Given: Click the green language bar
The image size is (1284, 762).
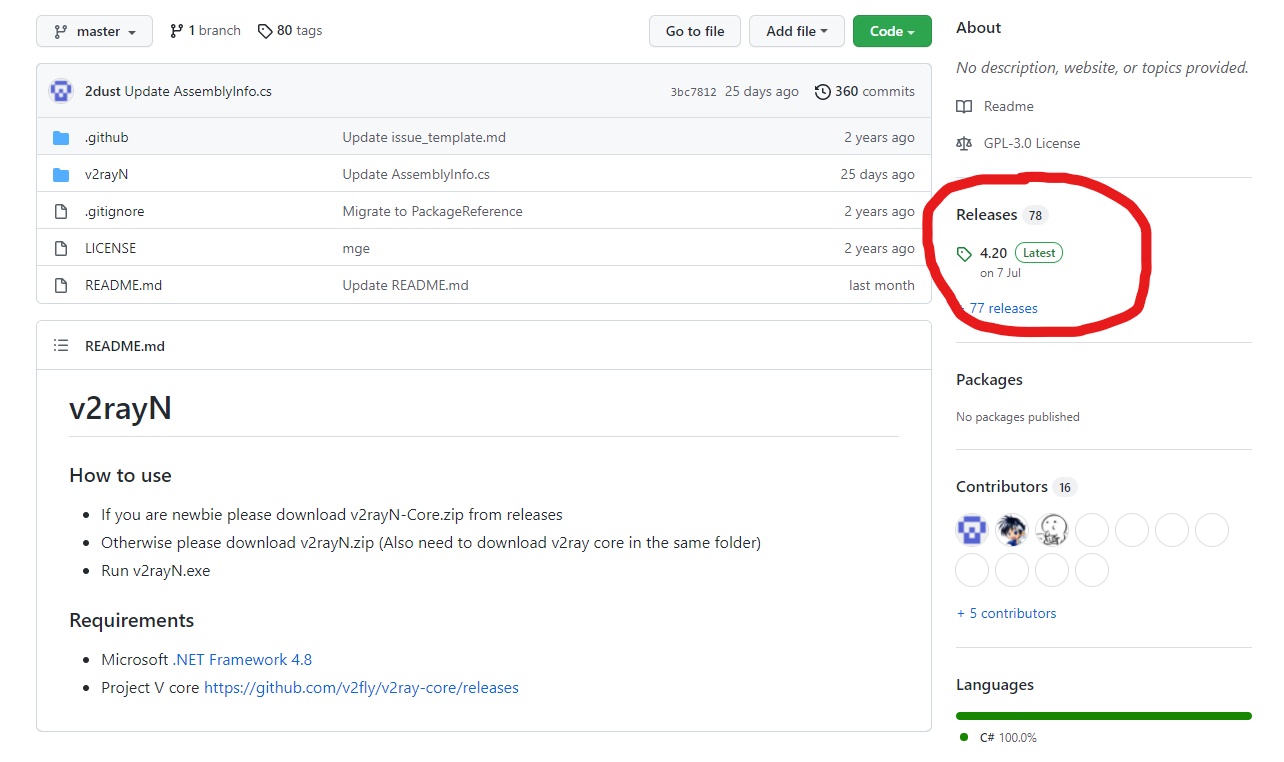Looking at the screenshot, I should point(1104,716).
